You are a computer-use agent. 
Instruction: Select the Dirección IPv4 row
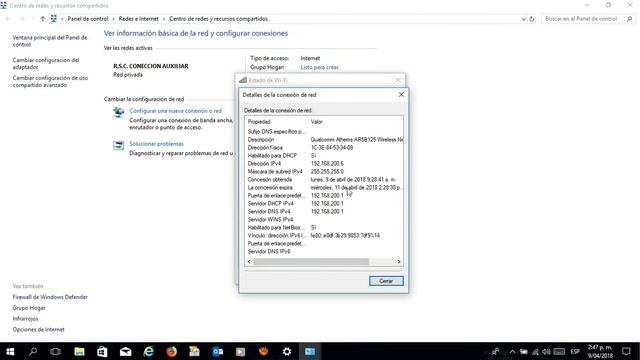(324, 164)
